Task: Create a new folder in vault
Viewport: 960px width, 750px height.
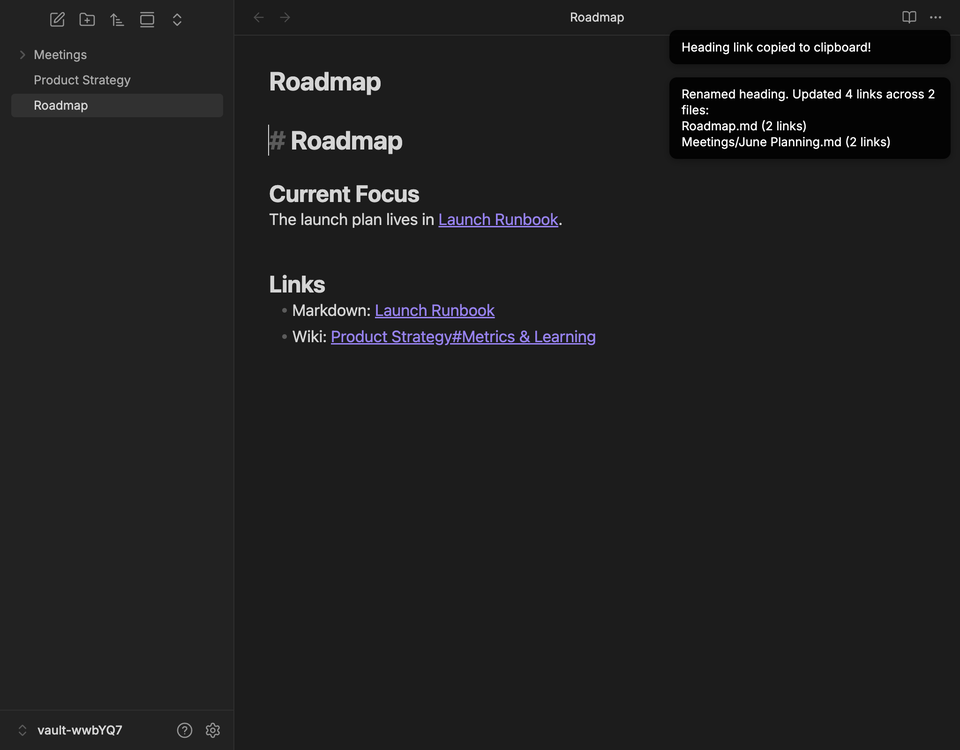Action: pos(87,20)
